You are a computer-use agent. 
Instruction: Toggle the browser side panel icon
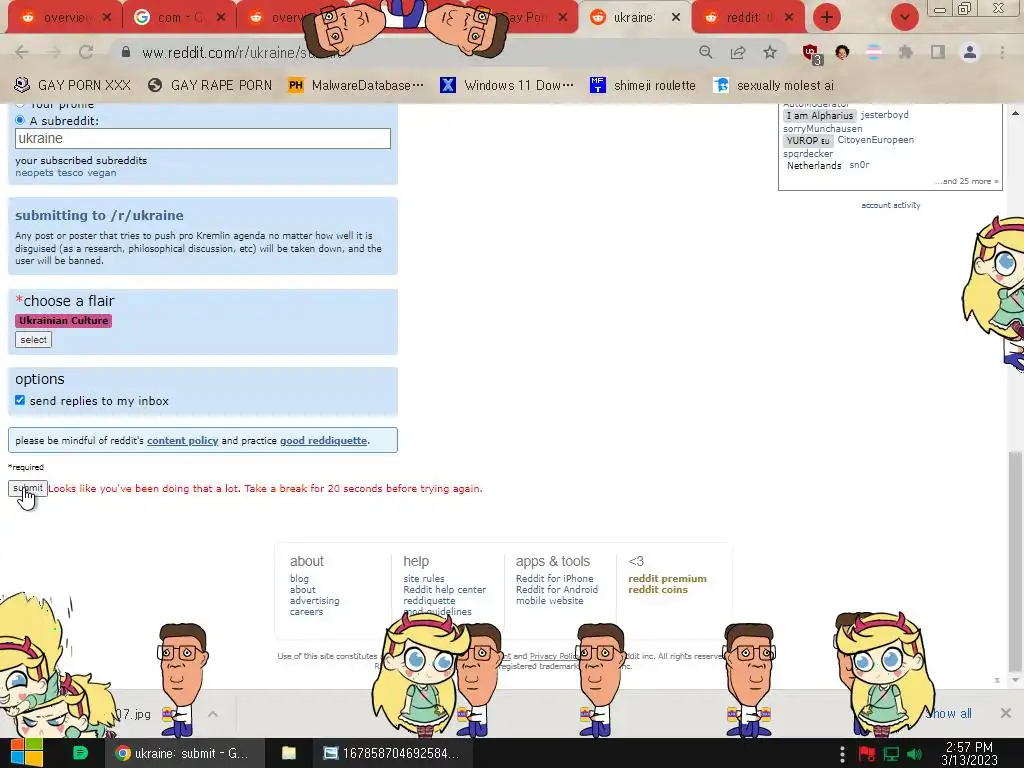[x=938, y=52]
